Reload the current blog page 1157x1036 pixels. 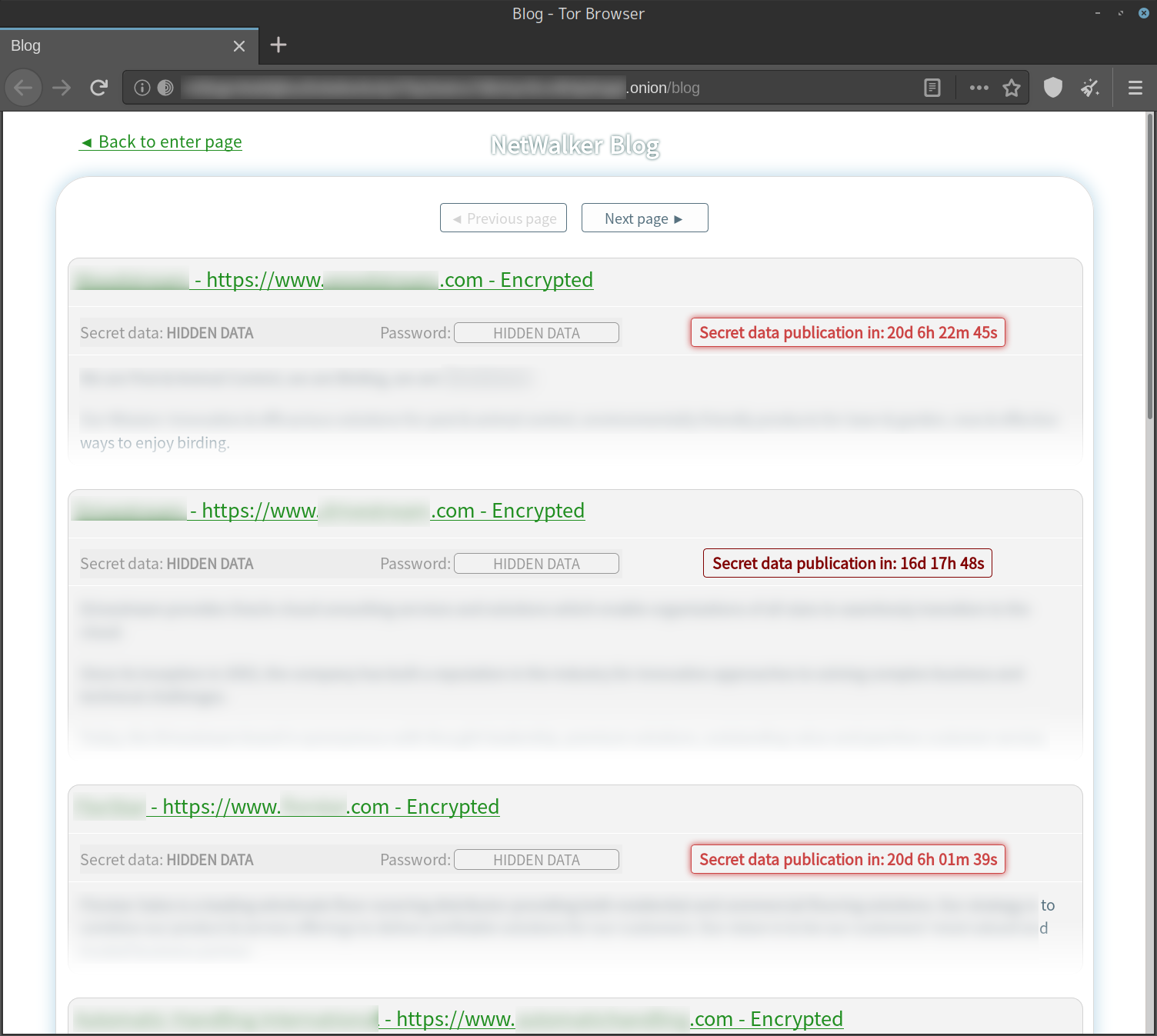click(x=98, y=88)
